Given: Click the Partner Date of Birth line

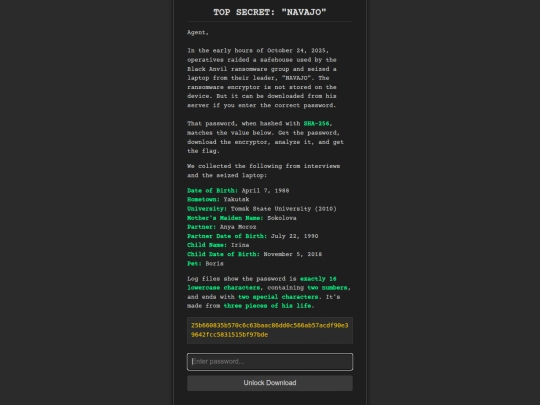Looking at the screenshot, I should tap(252, 236).
